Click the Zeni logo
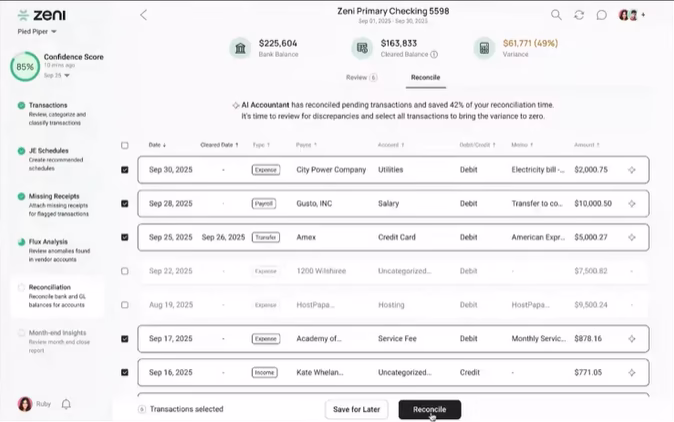The image size is (674, 422). pos(42,15)
